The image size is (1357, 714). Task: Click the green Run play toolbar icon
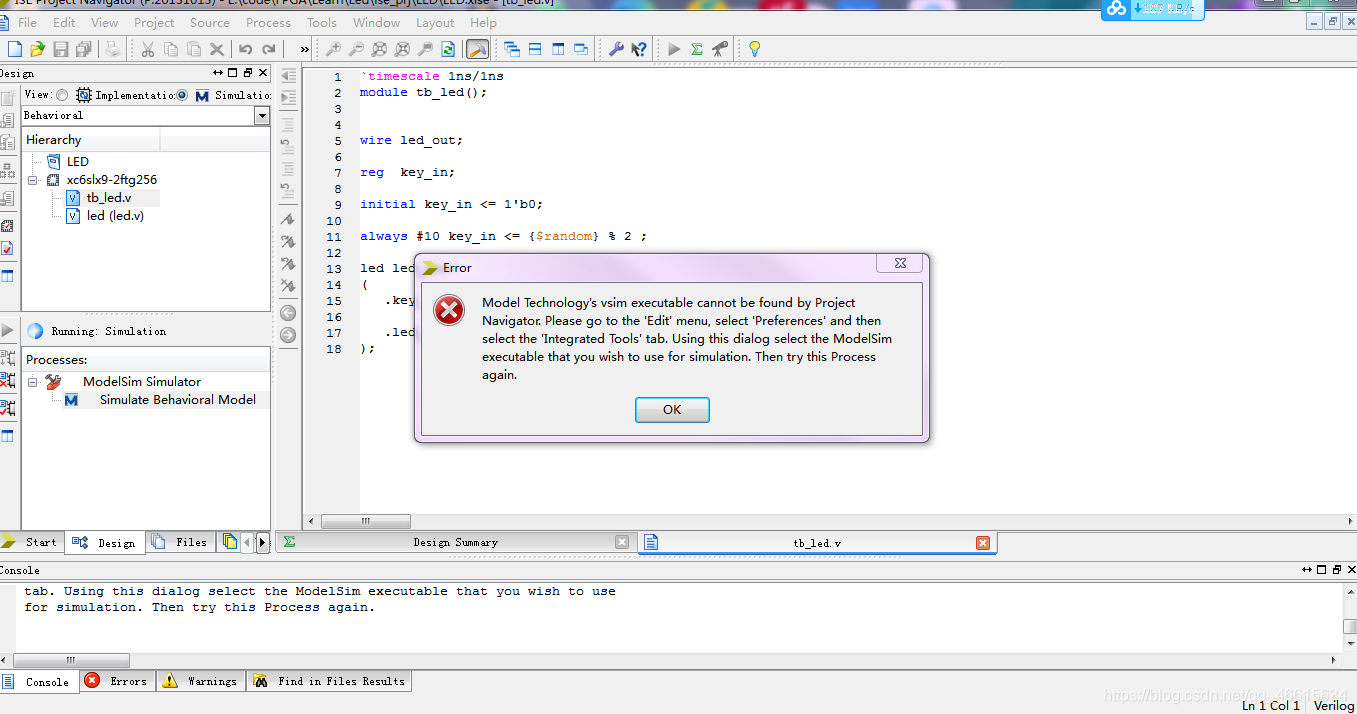tap(674, 49)
